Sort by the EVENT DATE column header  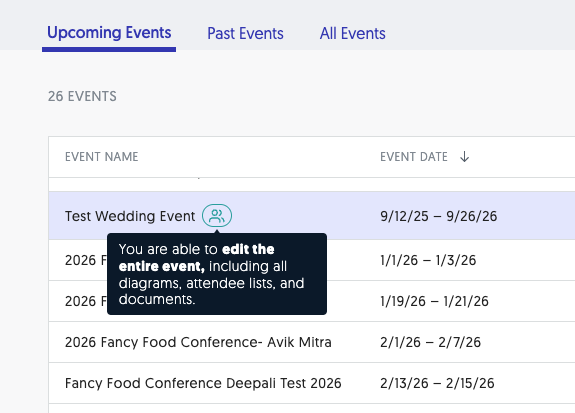(x=414, y=157)
